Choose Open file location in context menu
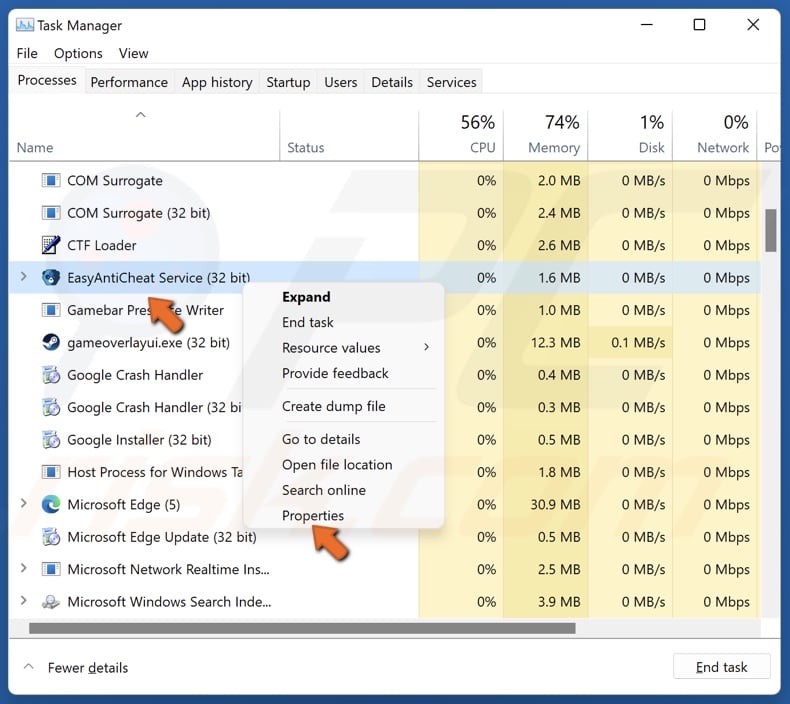This screenshot has height=704, width=790. (x=344, y=465)
